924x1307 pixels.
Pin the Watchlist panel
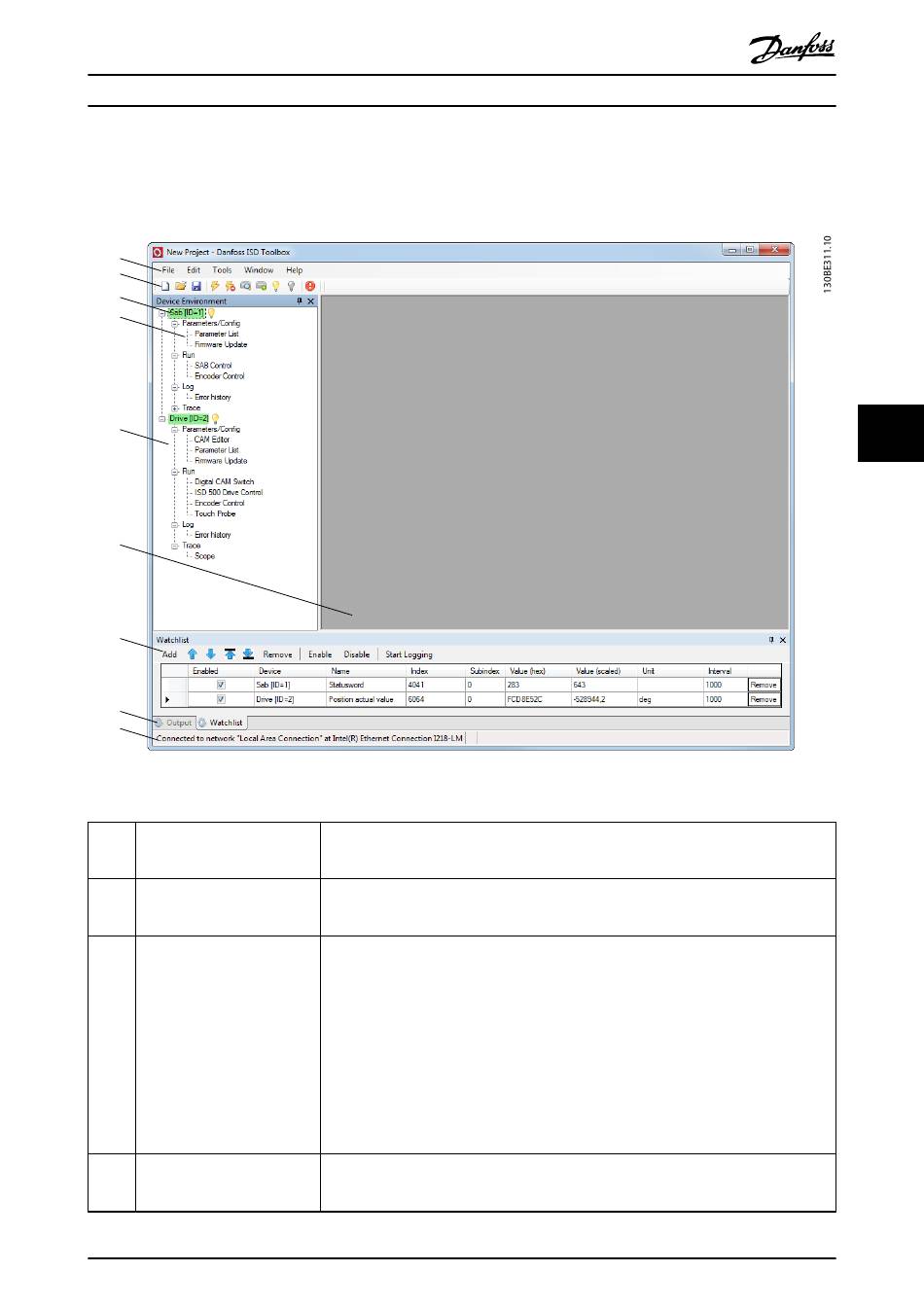tap(771, 640)
